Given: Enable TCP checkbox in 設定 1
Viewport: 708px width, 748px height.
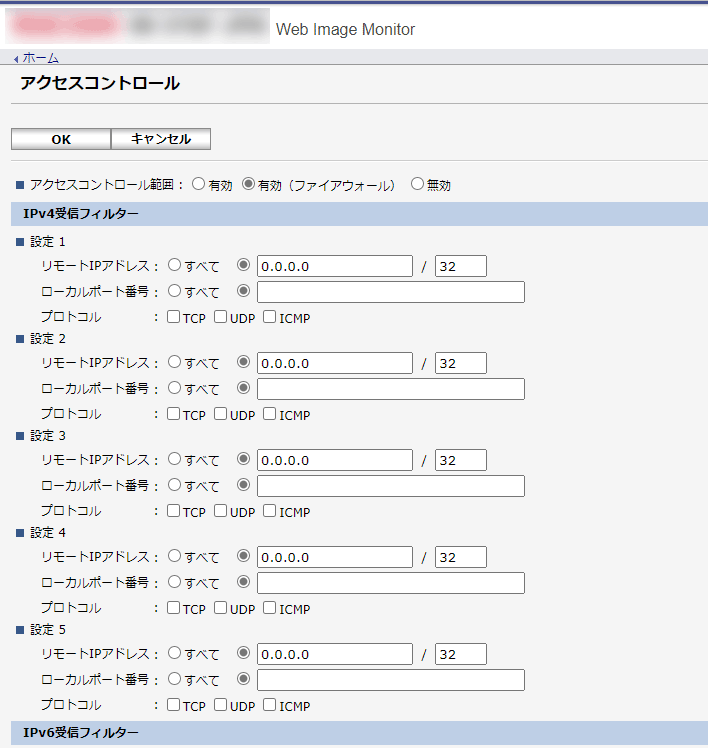Looking at the screenshot, I should click(174, 318).
